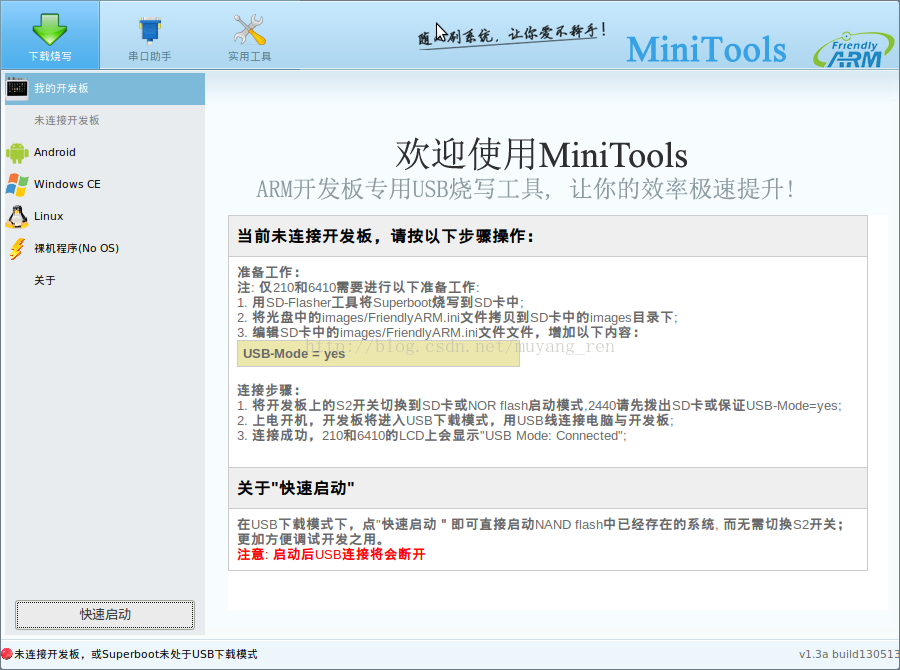
Task: Click the red 注意: 启动后USB连接将会断开 warning
Action: pos(331,555)
